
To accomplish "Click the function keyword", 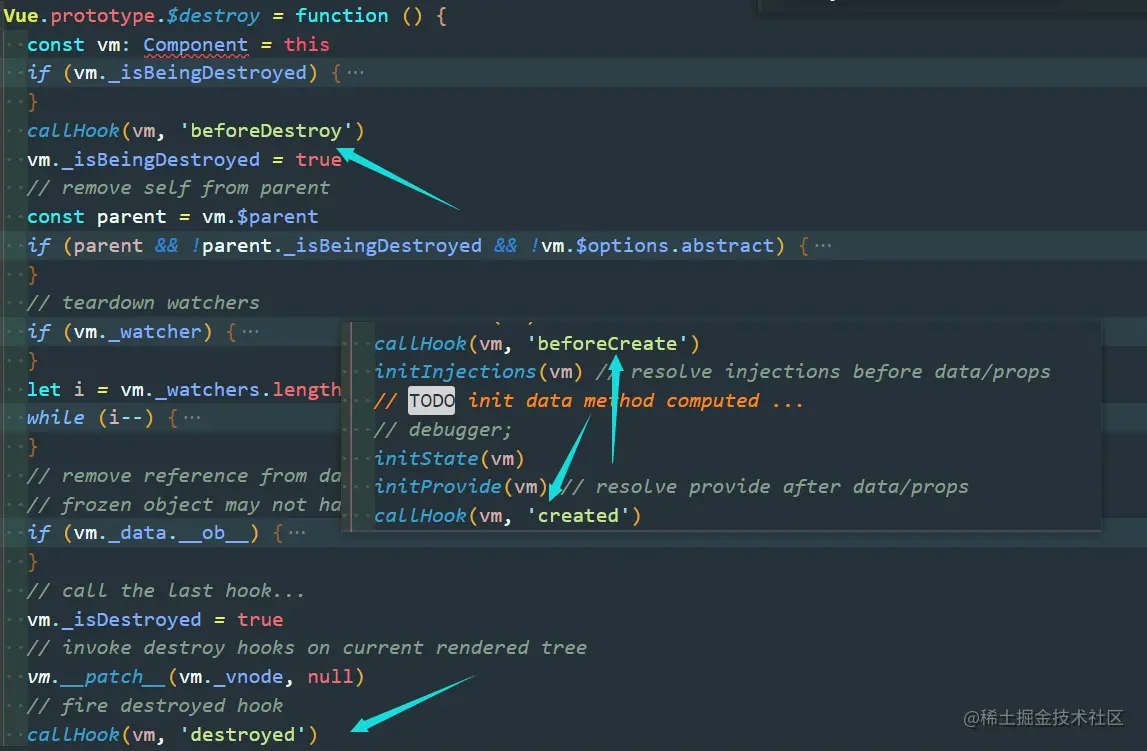I will tap(342, 15).
